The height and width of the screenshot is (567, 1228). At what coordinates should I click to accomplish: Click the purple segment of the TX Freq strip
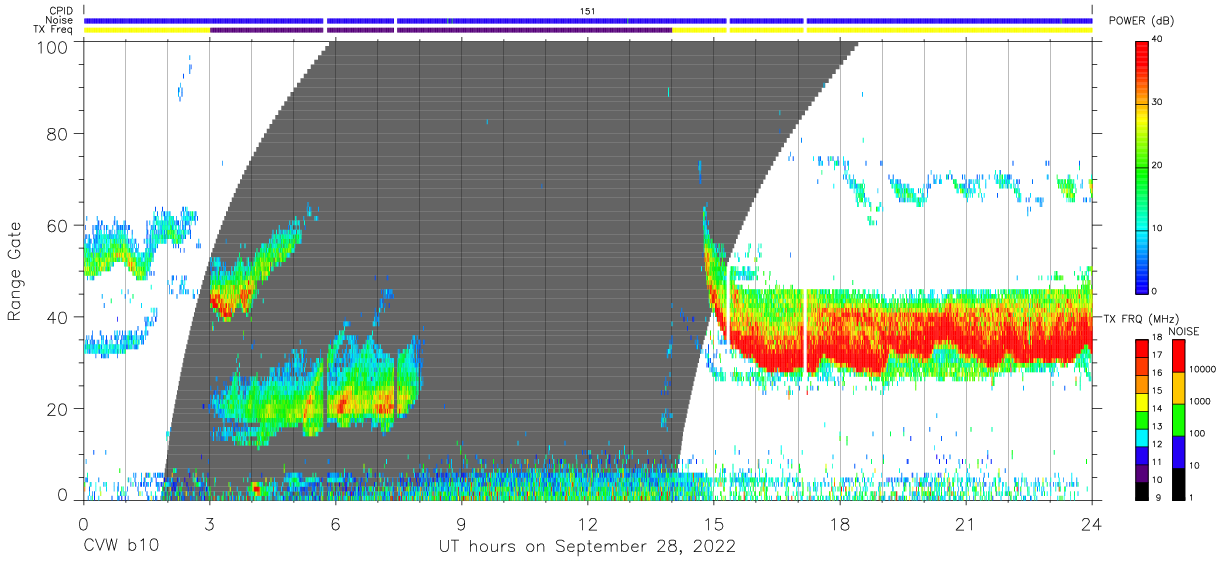pyautogui.click(x=440, y=30)
